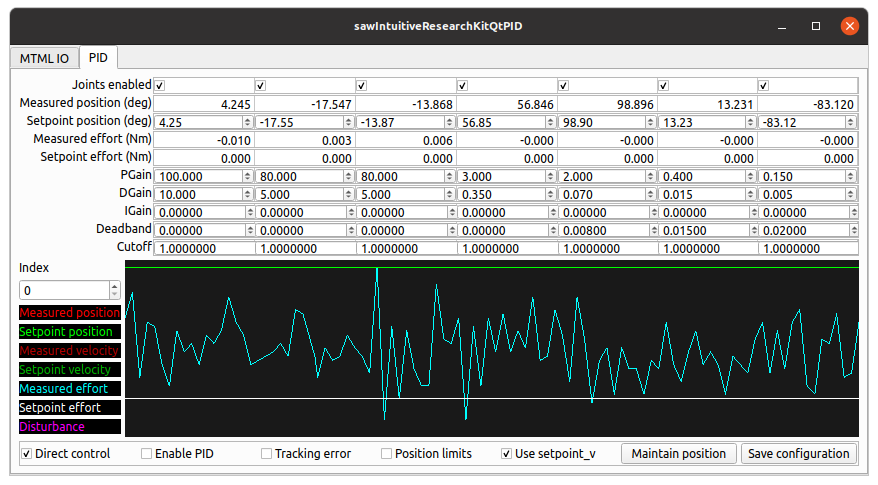Click the stepper on setpoint position -13.87
Screen dimensions: 878x485
pos(449,122)
